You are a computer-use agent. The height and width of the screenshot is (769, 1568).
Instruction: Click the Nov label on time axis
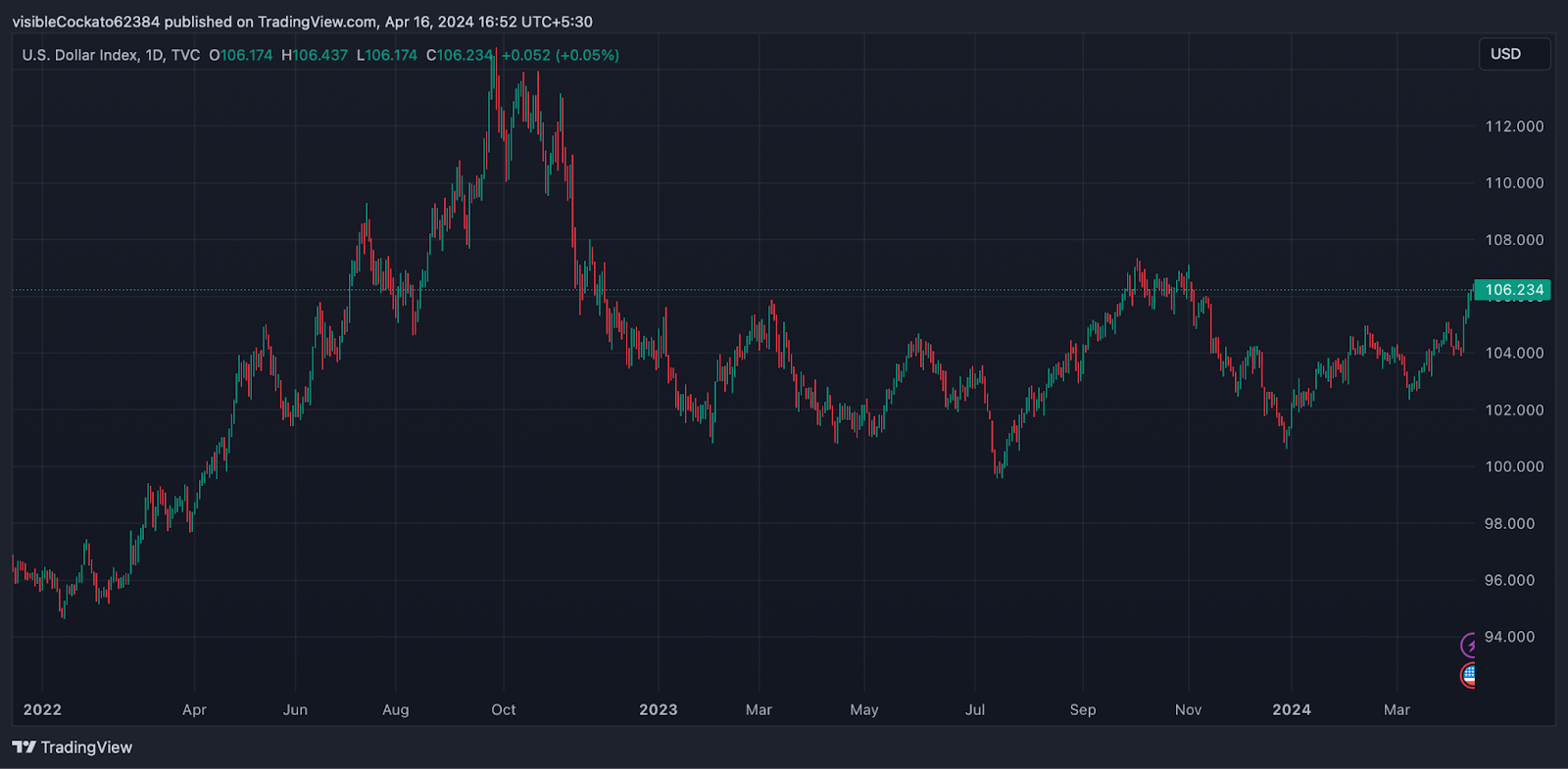pos(1189,709)
